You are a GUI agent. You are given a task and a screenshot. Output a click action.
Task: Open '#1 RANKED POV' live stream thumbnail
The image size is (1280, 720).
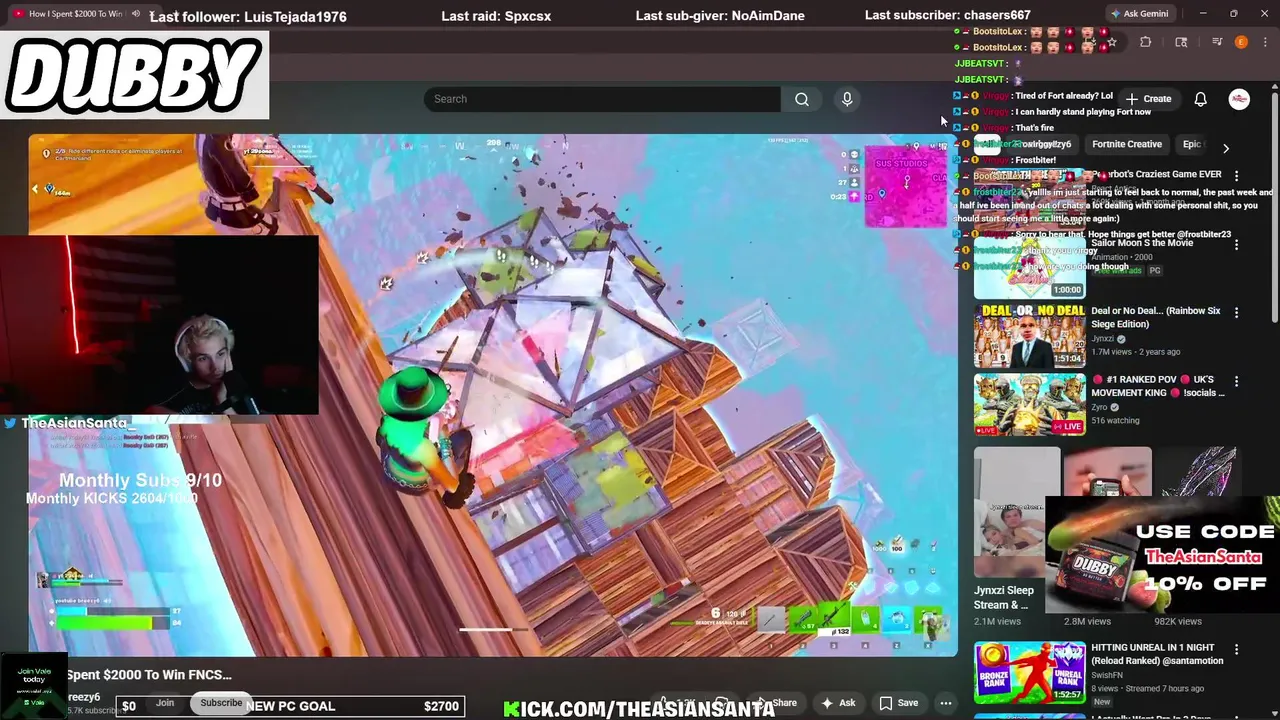click(1030, 405)
